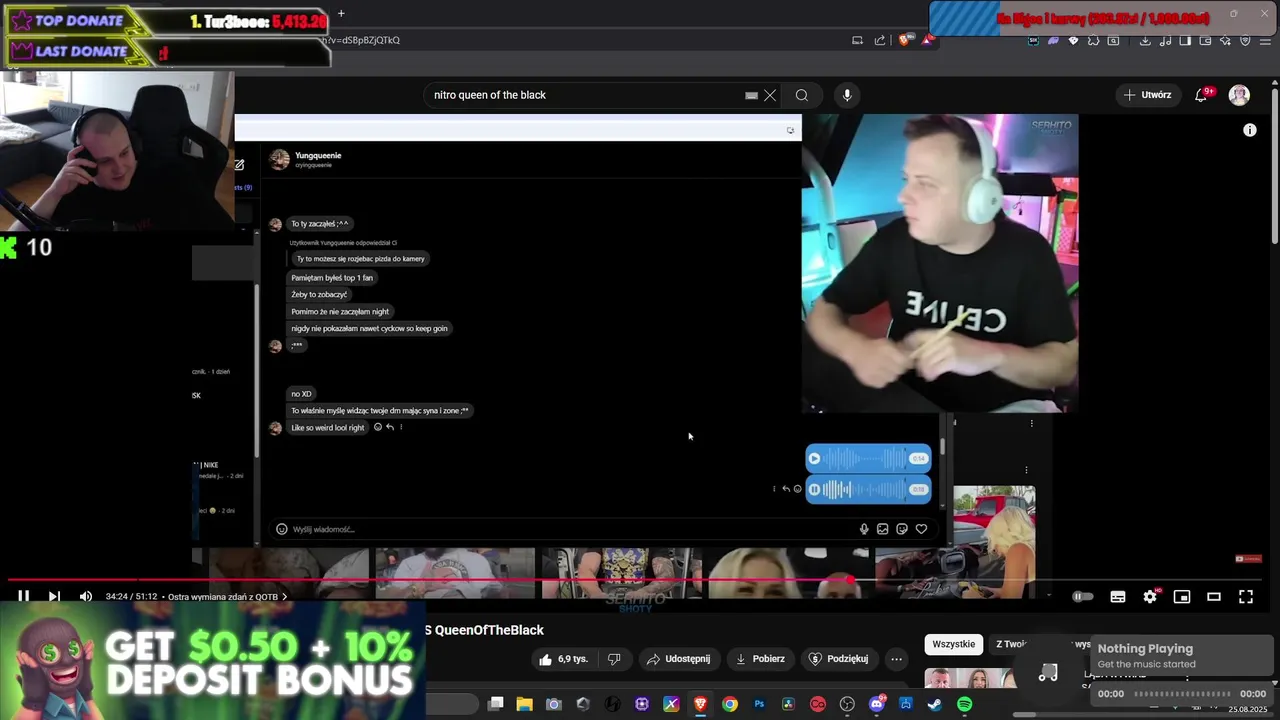Open the player settings gear
The width and height of the screenshot is (1280, 720).
click(1150, 597)
